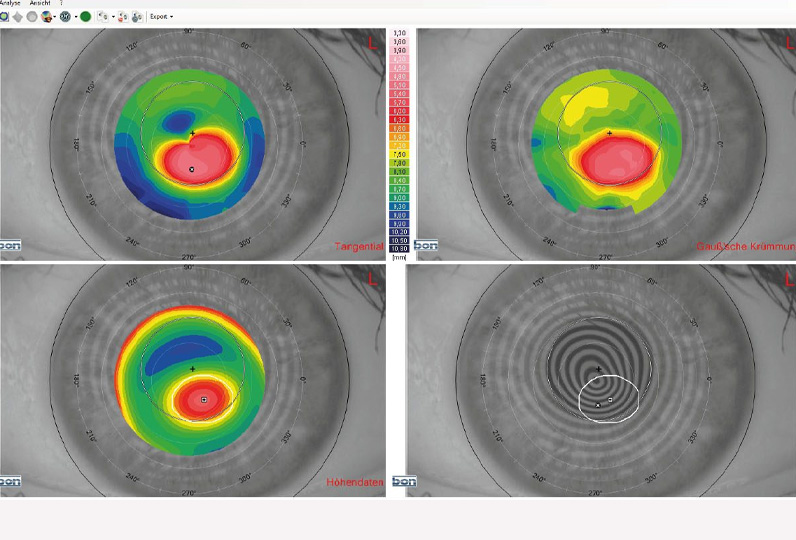The image size is (796, 540).
Task: Click the [mm] unit label under the scale
Action: 400,257
